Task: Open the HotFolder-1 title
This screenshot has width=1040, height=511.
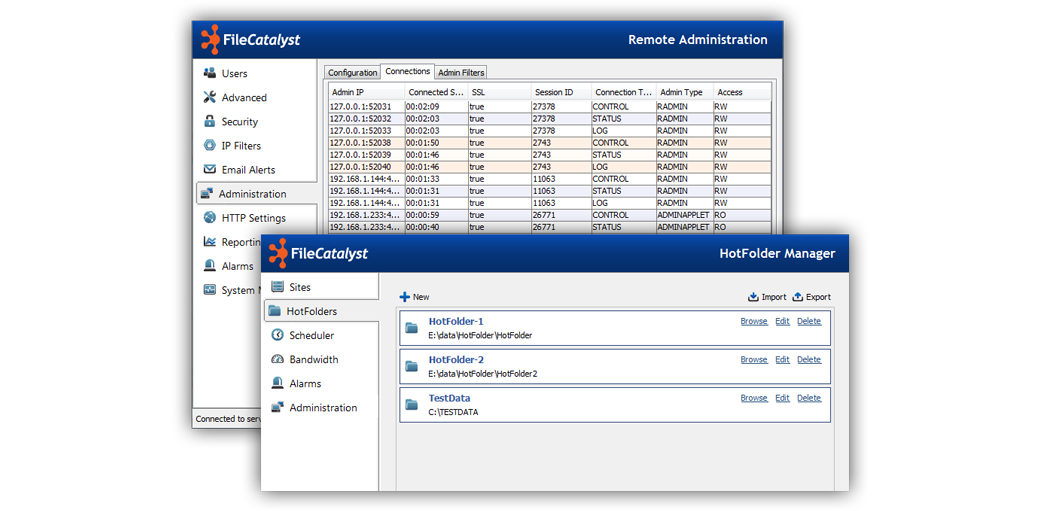Action: (456, 321)
